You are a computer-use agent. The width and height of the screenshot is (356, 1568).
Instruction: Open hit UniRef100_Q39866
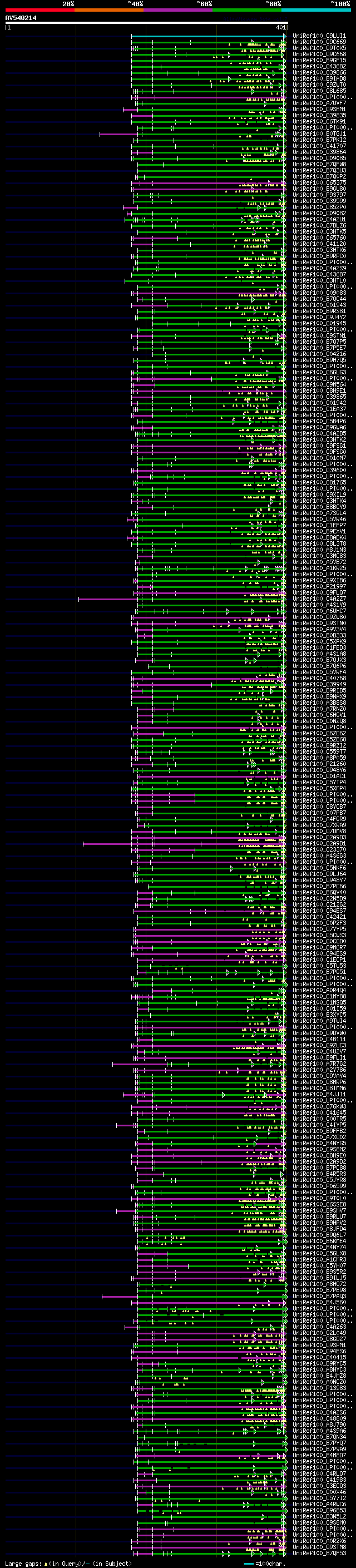pos(319,72)
